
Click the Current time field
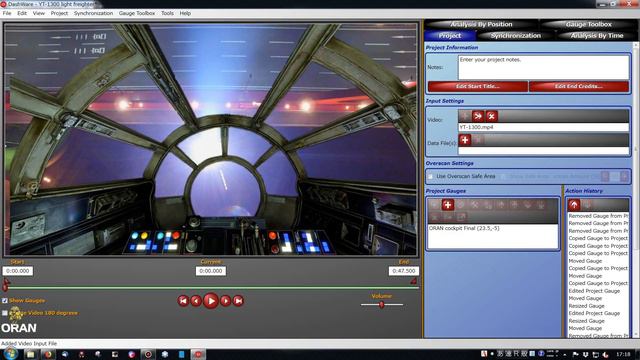(211, 271)
